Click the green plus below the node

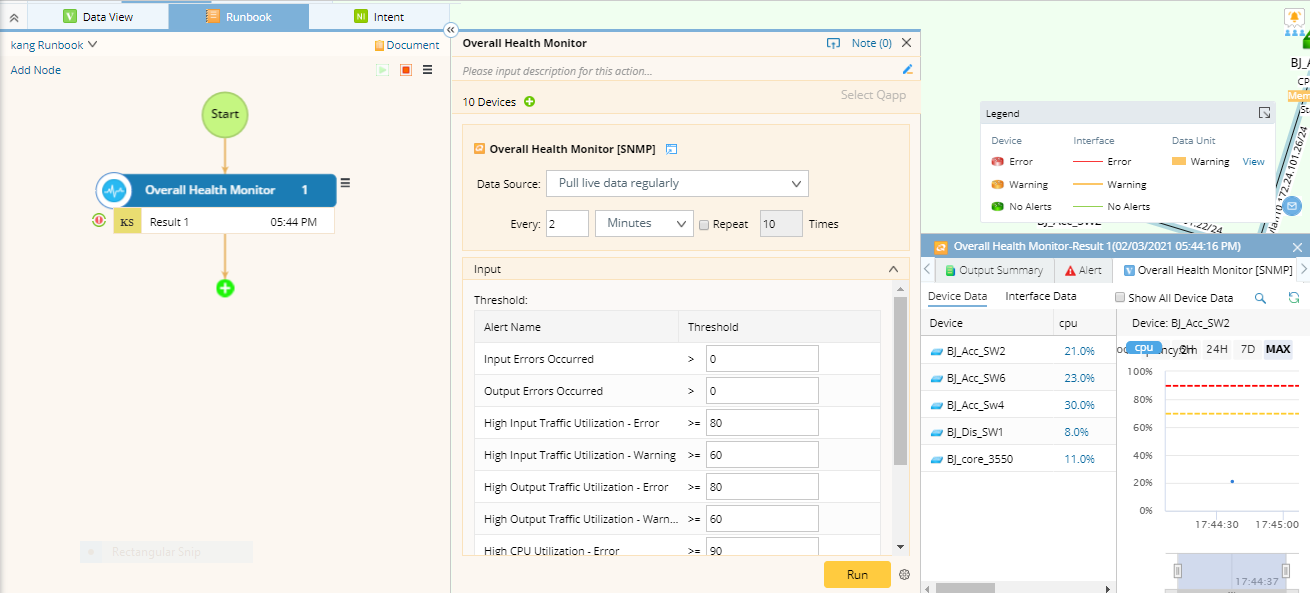pyautogui.click(x=225, y=288)
